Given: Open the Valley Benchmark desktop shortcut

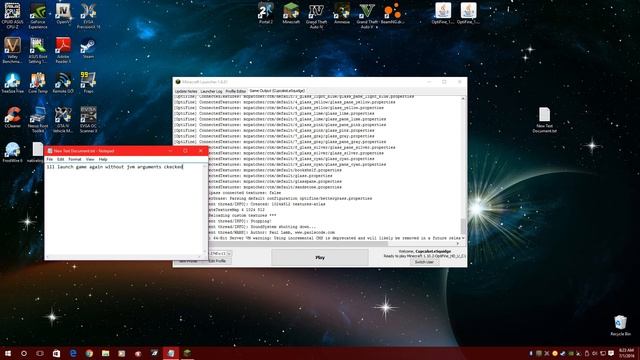Looking at the screenshot, I should point(12,51).
